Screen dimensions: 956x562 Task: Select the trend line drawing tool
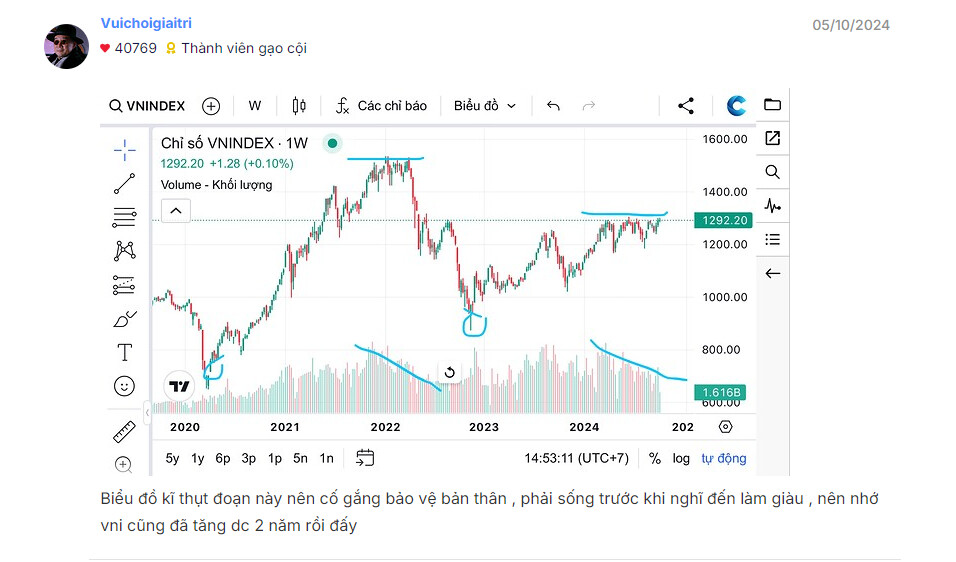click(x=124, y=183)
